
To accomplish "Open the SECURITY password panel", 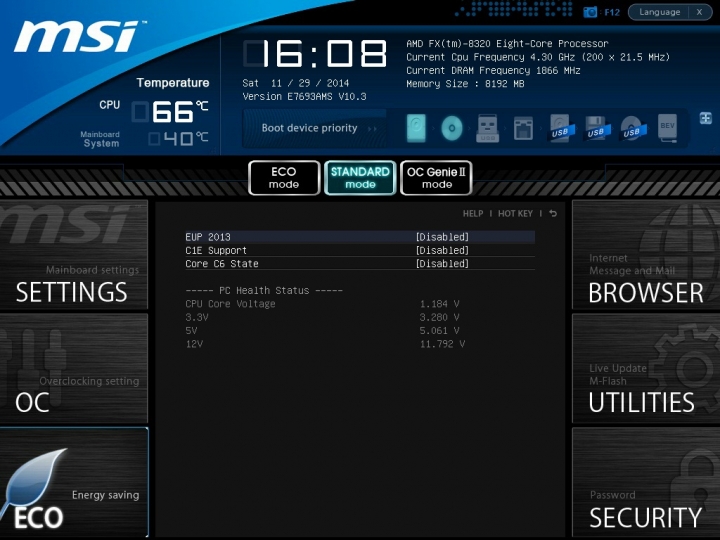I will click(646, 482).
